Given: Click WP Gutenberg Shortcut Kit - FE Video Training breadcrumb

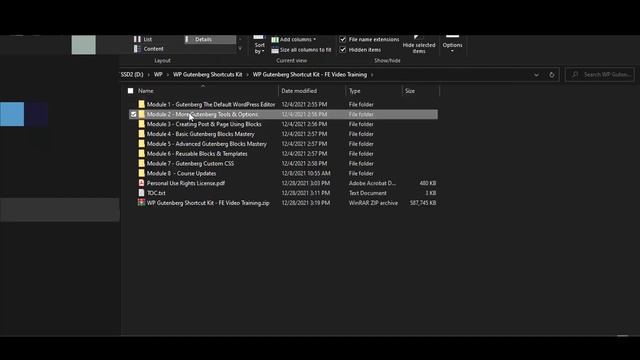Looking at the screenshot, I should tap(310, 75).
